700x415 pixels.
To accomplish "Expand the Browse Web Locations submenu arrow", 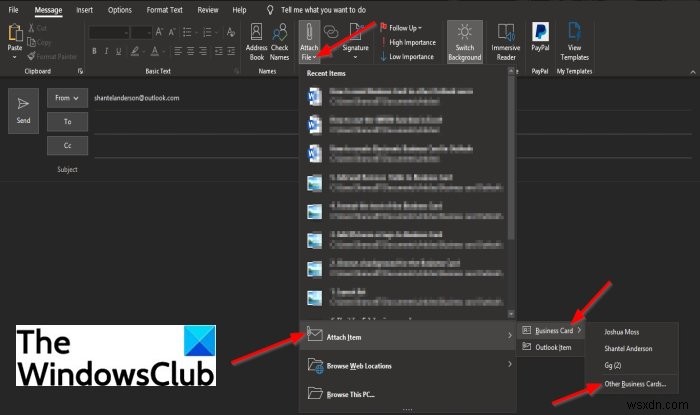I will point(509,364).
